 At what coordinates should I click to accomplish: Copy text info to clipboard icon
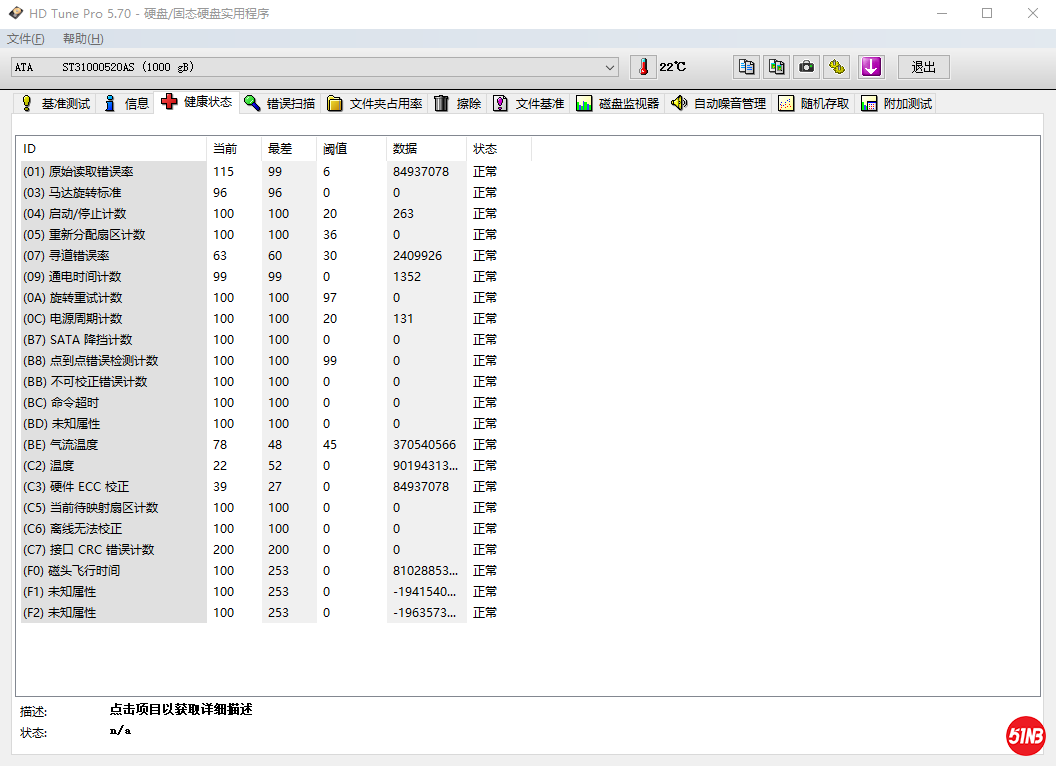(746, 67)
